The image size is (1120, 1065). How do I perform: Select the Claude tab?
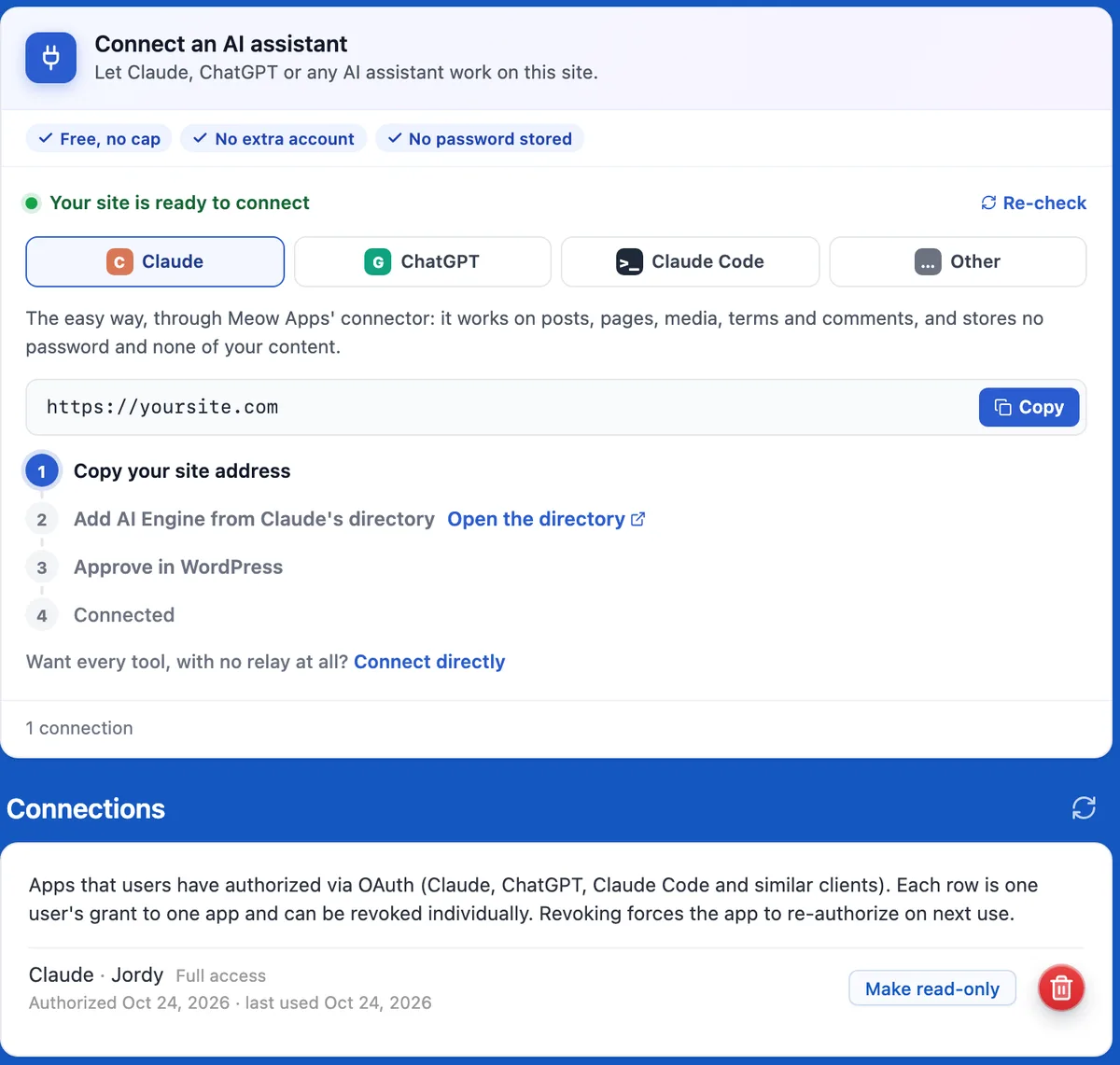pyautogui.click(x=155, y=261)
